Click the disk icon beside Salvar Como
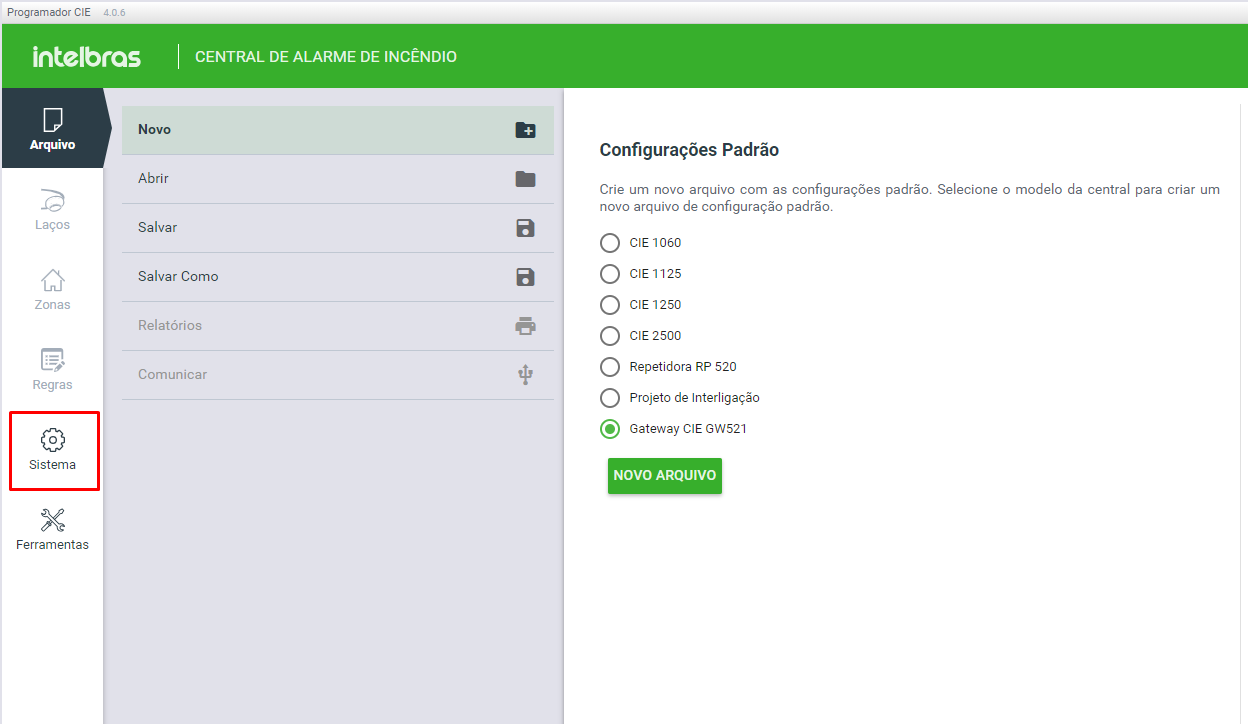The height and width of the screenshot is (724, 1248). point(525,277)
